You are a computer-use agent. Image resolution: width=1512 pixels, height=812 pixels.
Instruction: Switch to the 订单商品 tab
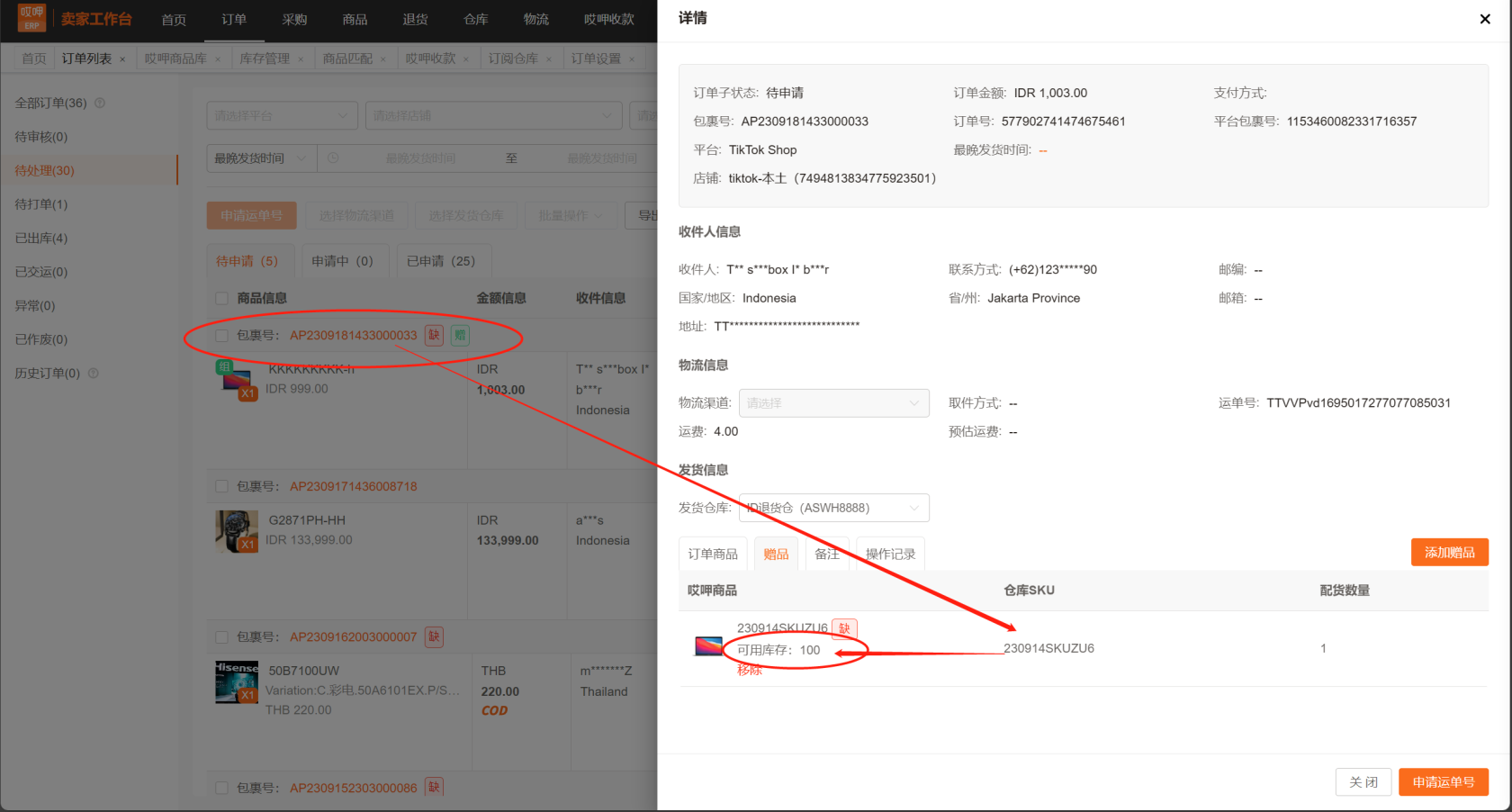(x=713, y=555)
